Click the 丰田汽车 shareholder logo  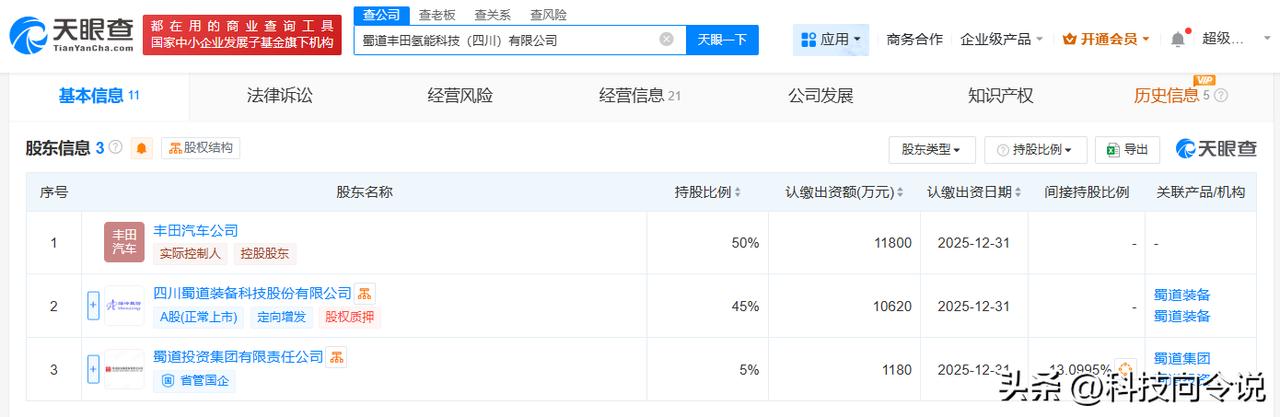tap(124, 242)
